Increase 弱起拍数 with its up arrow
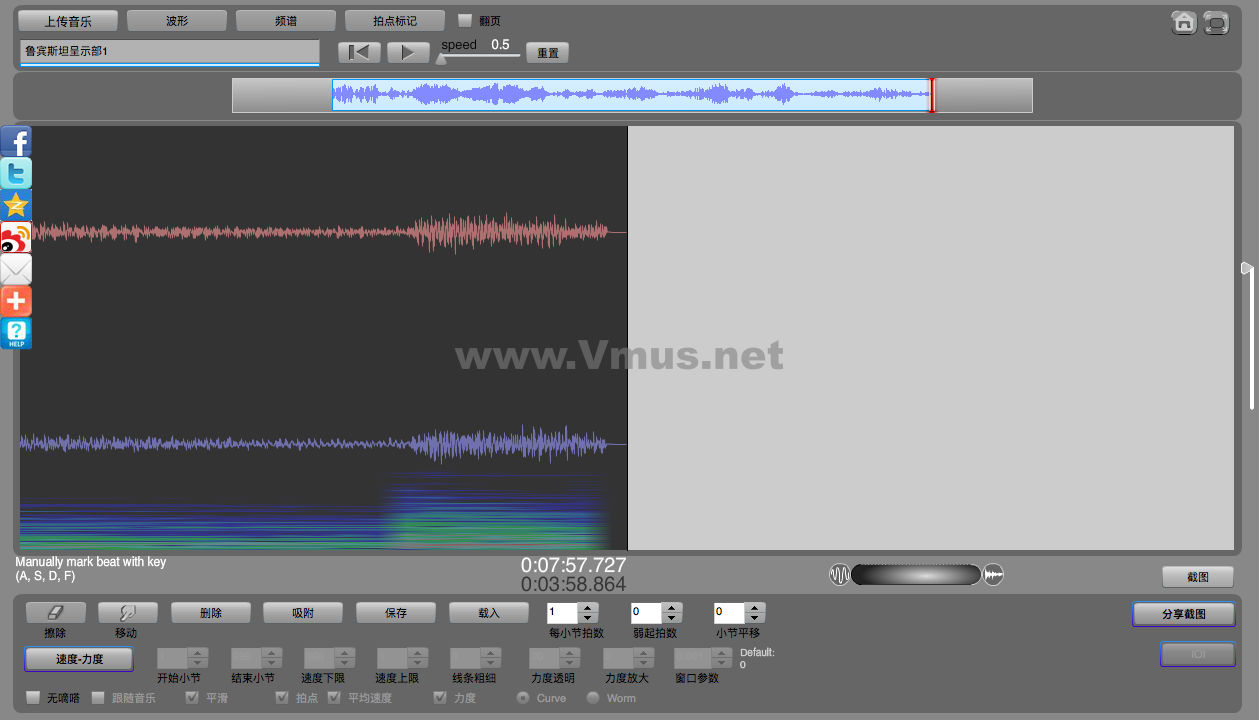 coord(672,608)
